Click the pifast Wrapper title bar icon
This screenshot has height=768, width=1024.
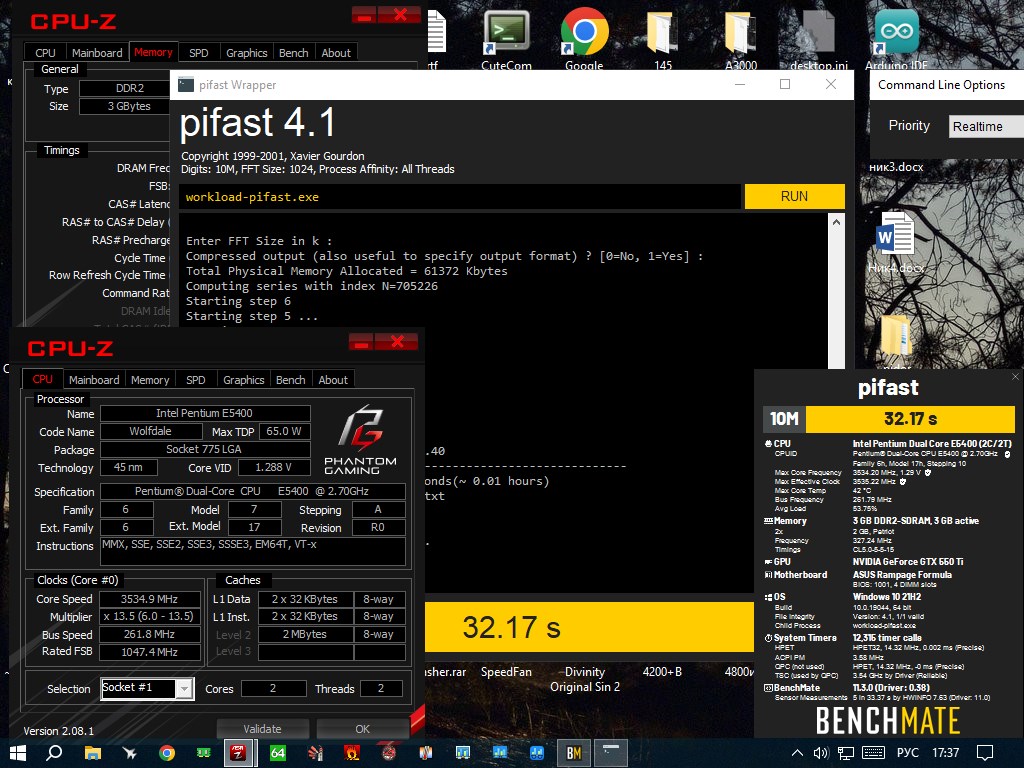pos(185,85)
